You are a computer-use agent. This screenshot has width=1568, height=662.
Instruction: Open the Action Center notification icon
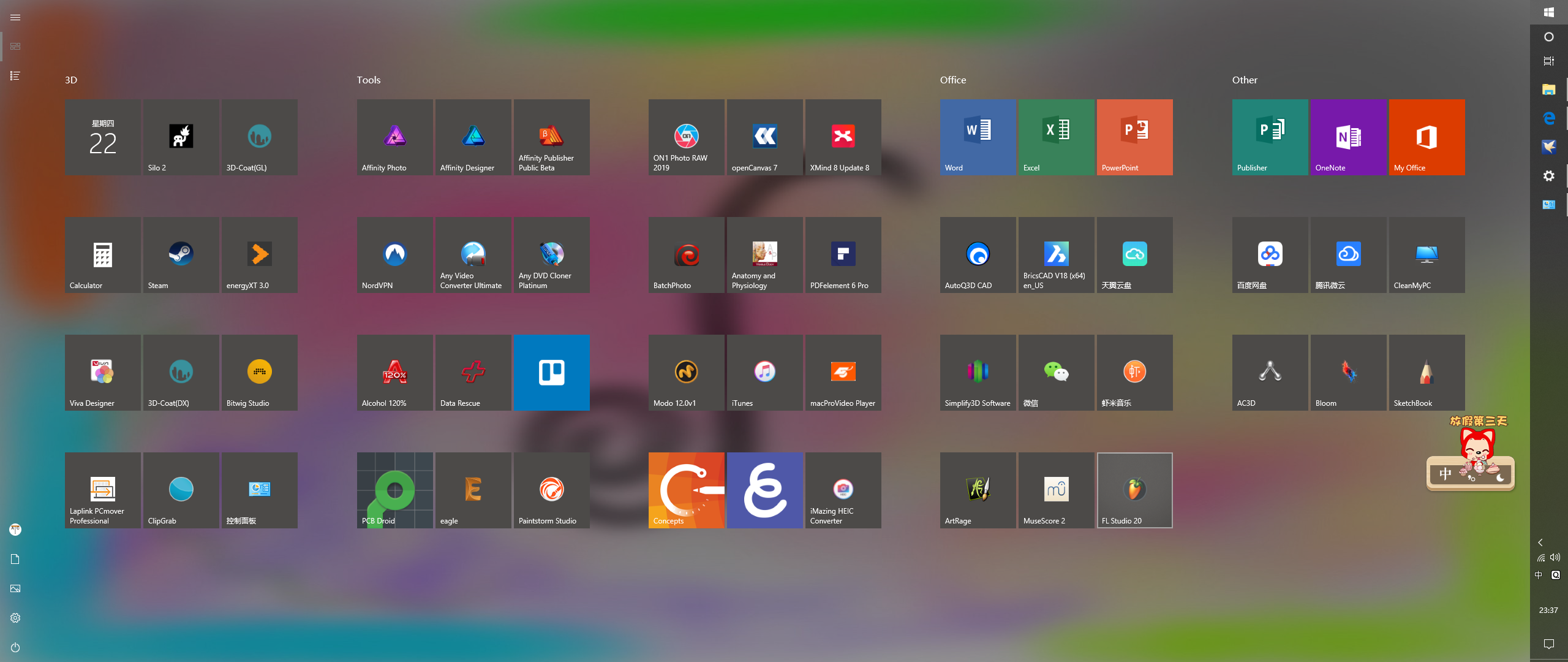click(1549, 644)
